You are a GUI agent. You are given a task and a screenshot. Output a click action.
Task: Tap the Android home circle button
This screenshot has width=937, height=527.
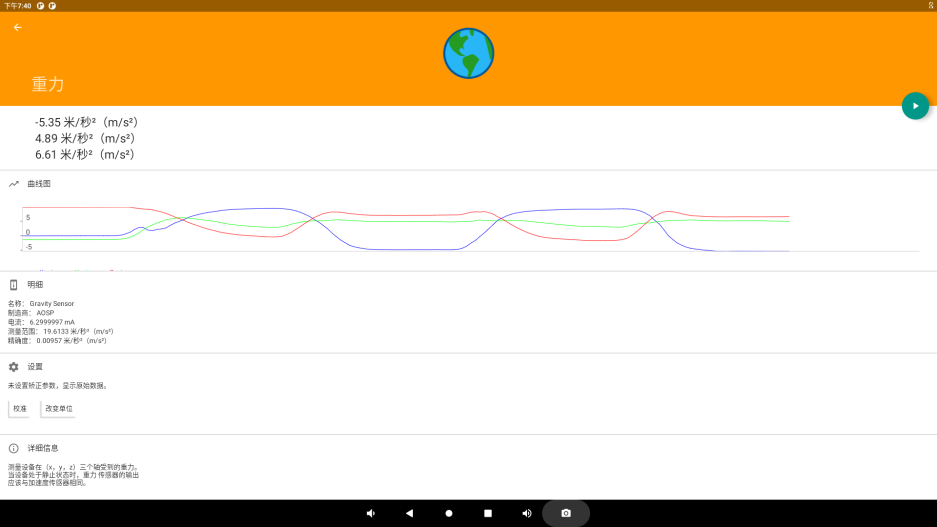pyautogui.click(x=449, y=513)
